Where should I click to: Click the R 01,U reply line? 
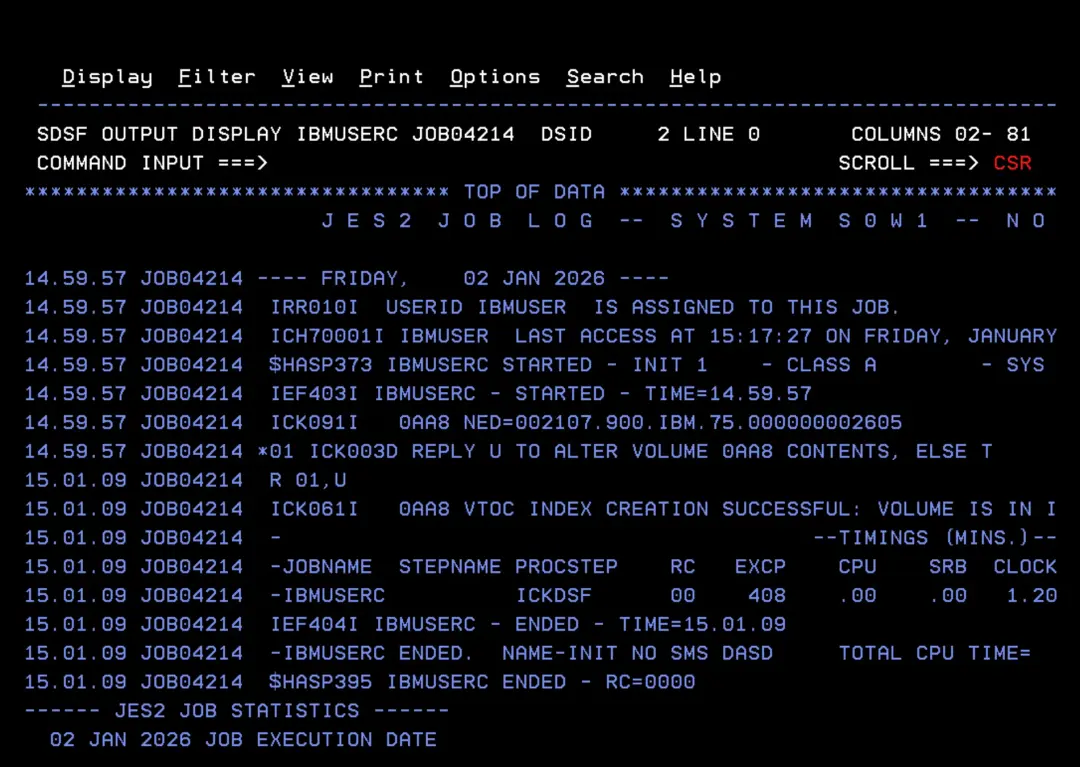coord(308,481)
